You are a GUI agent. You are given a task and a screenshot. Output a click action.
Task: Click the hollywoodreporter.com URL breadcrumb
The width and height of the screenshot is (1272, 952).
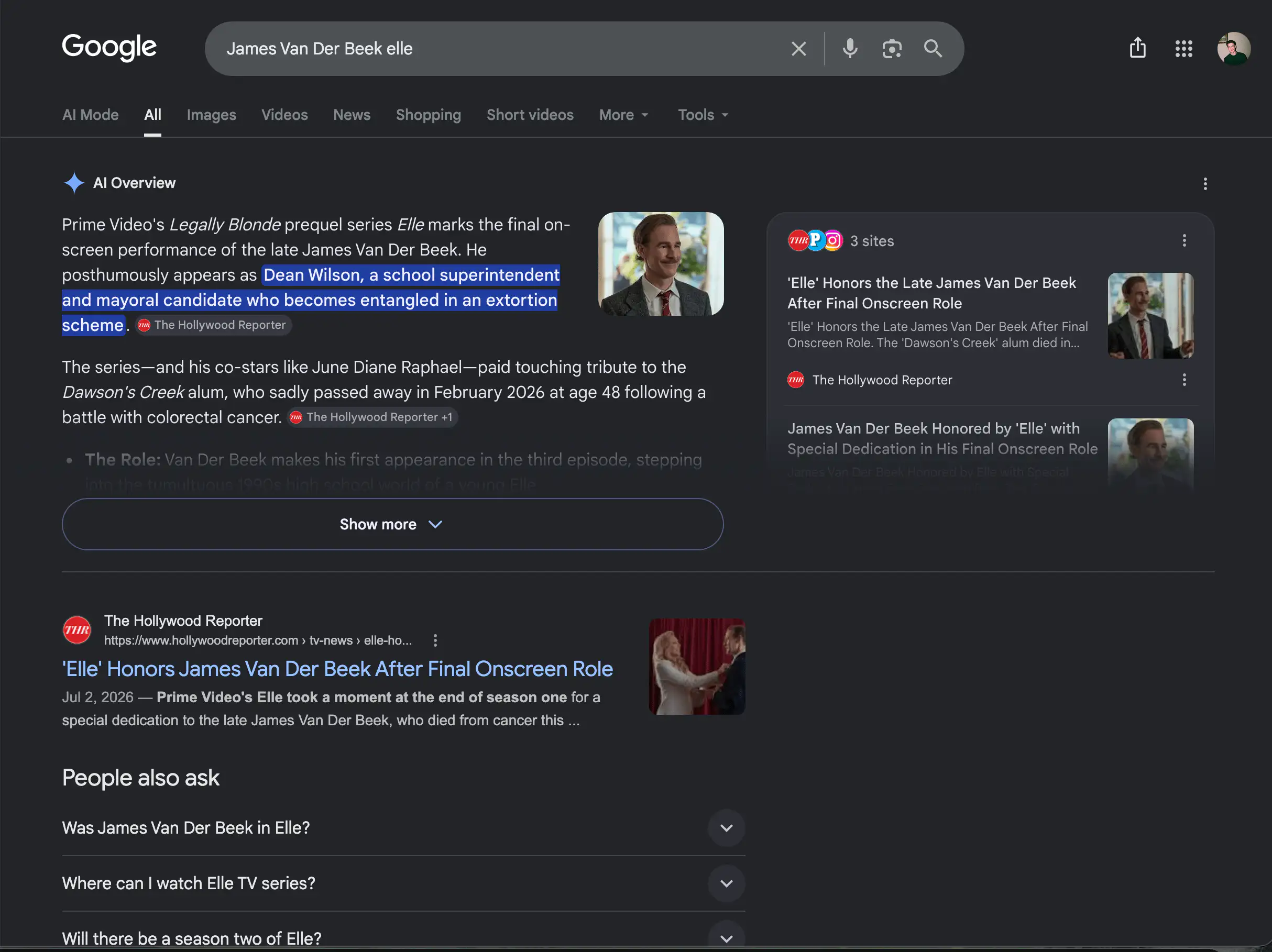[258, 640]
